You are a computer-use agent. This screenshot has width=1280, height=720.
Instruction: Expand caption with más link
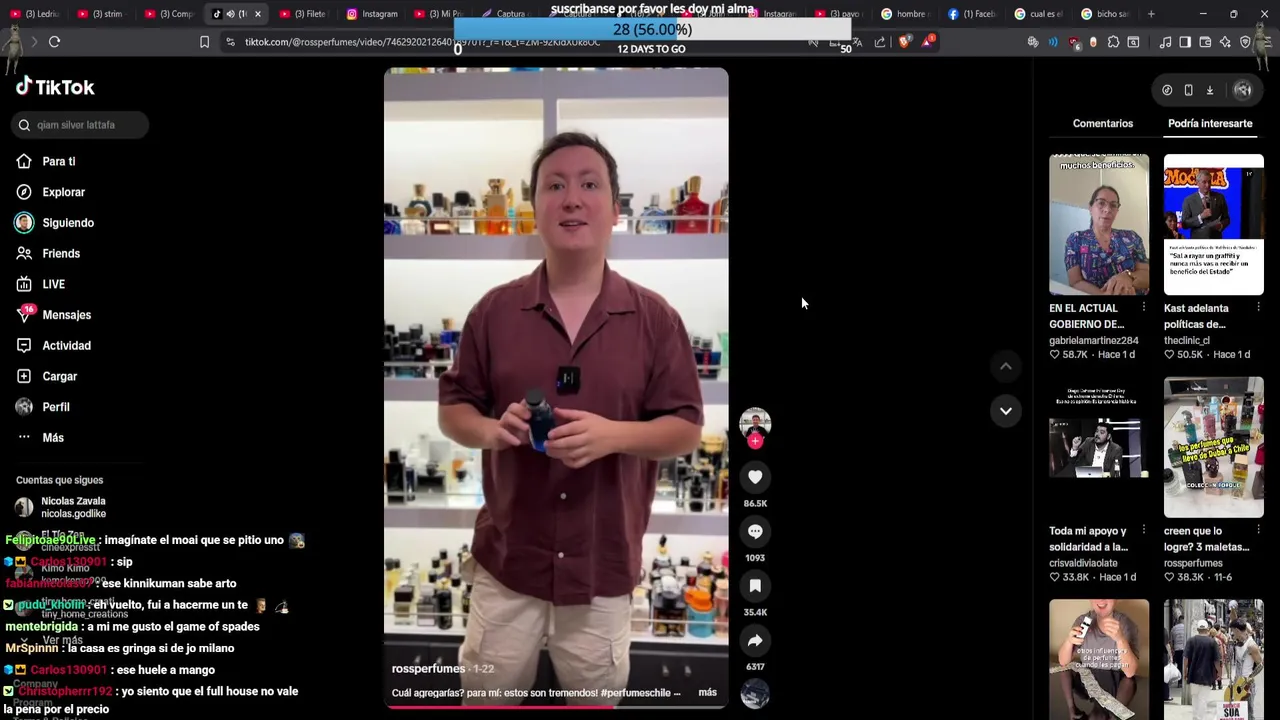click(x=707, y=692)
